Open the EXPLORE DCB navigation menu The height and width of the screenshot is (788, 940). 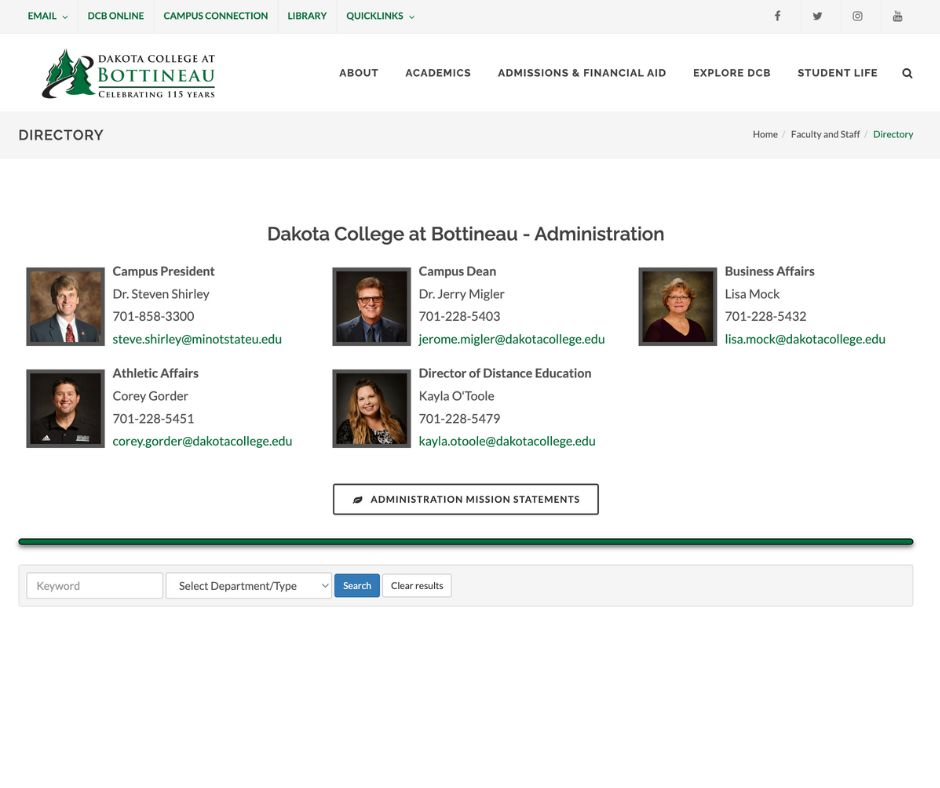tap(731, 73)
